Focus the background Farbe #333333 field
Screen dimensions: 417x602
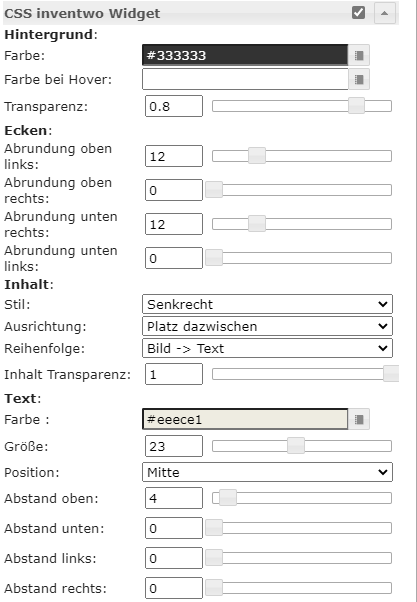coord(245,55)
